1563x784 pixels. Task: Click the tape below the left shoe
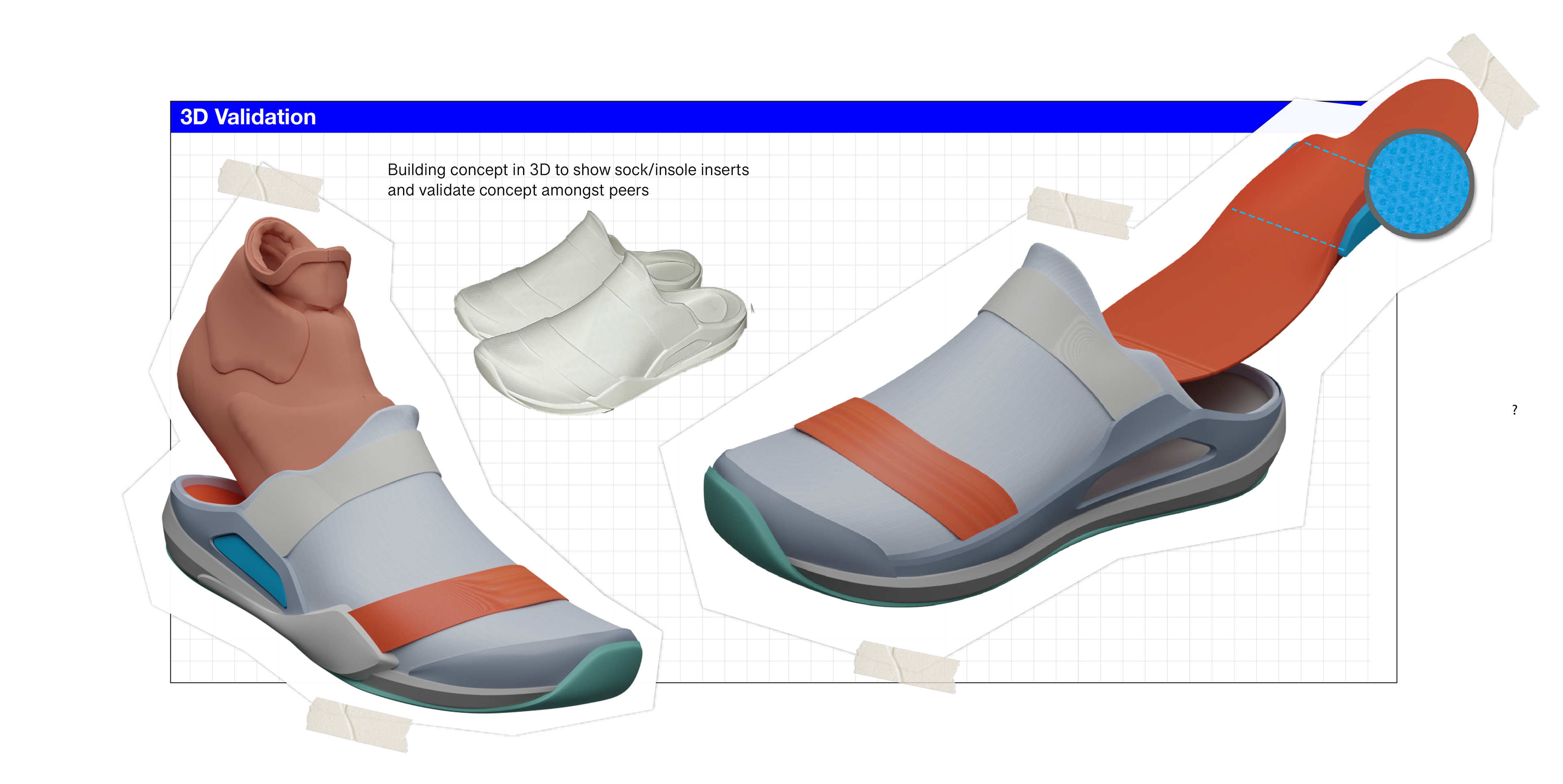pos(358,725)
